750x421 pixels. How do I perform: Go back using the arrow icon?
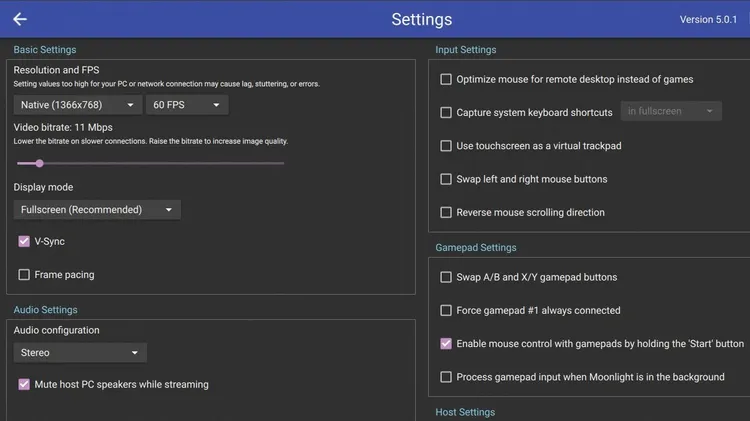pyautogui.click(x=20, y=19)
